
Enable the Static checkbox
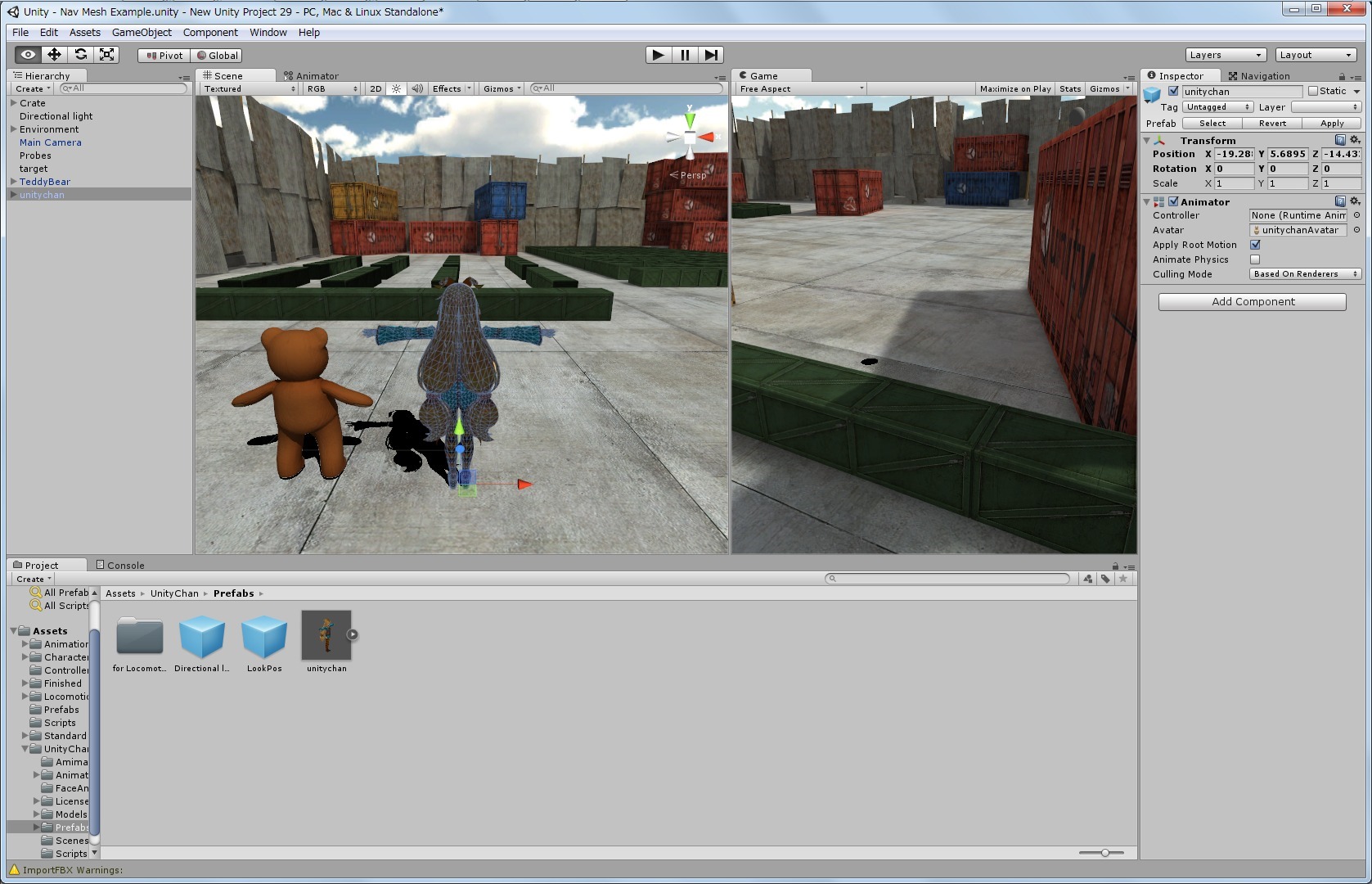point(1313,92)
